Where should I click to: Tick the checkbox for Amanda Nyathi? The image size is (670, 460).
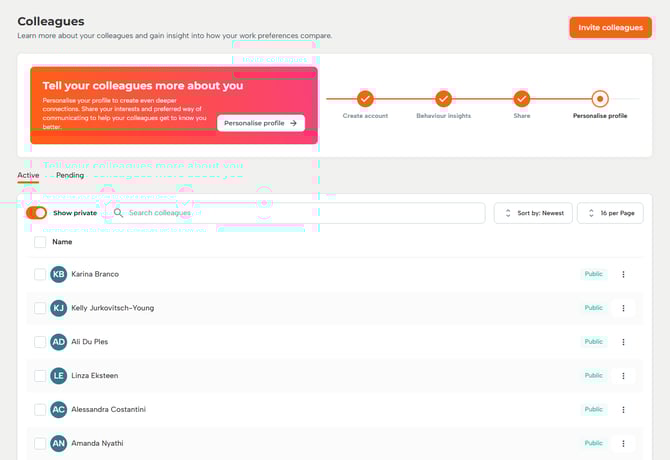pos(40,443)
